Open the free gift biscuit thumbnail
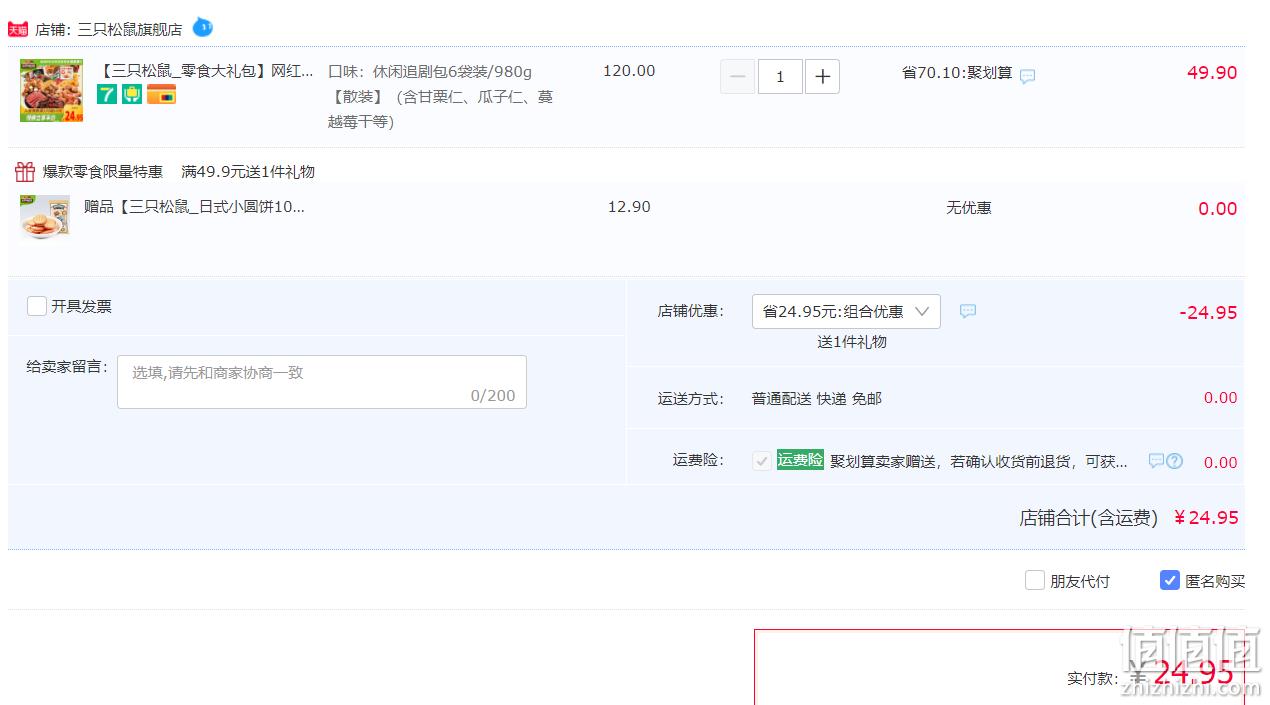The width and height of the screenshot is (1270, 705). (45, 216)
